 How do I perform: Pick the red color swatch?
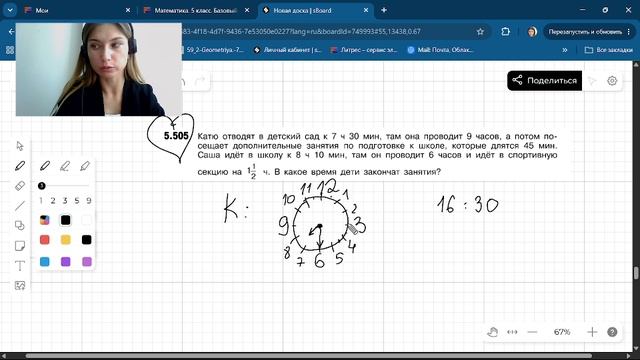44,240
